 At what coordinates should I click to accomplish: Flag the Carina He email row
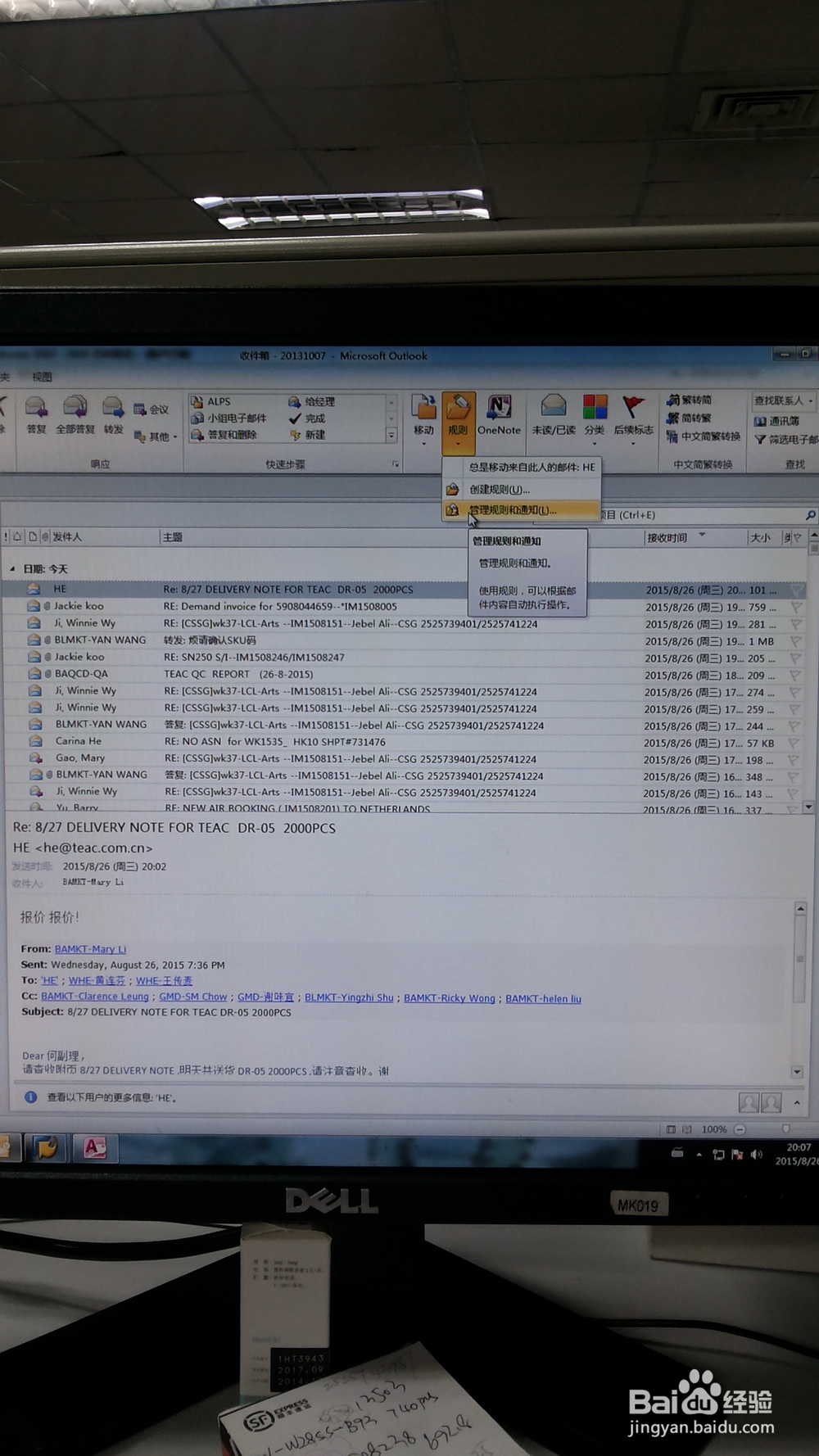(794, 743)
